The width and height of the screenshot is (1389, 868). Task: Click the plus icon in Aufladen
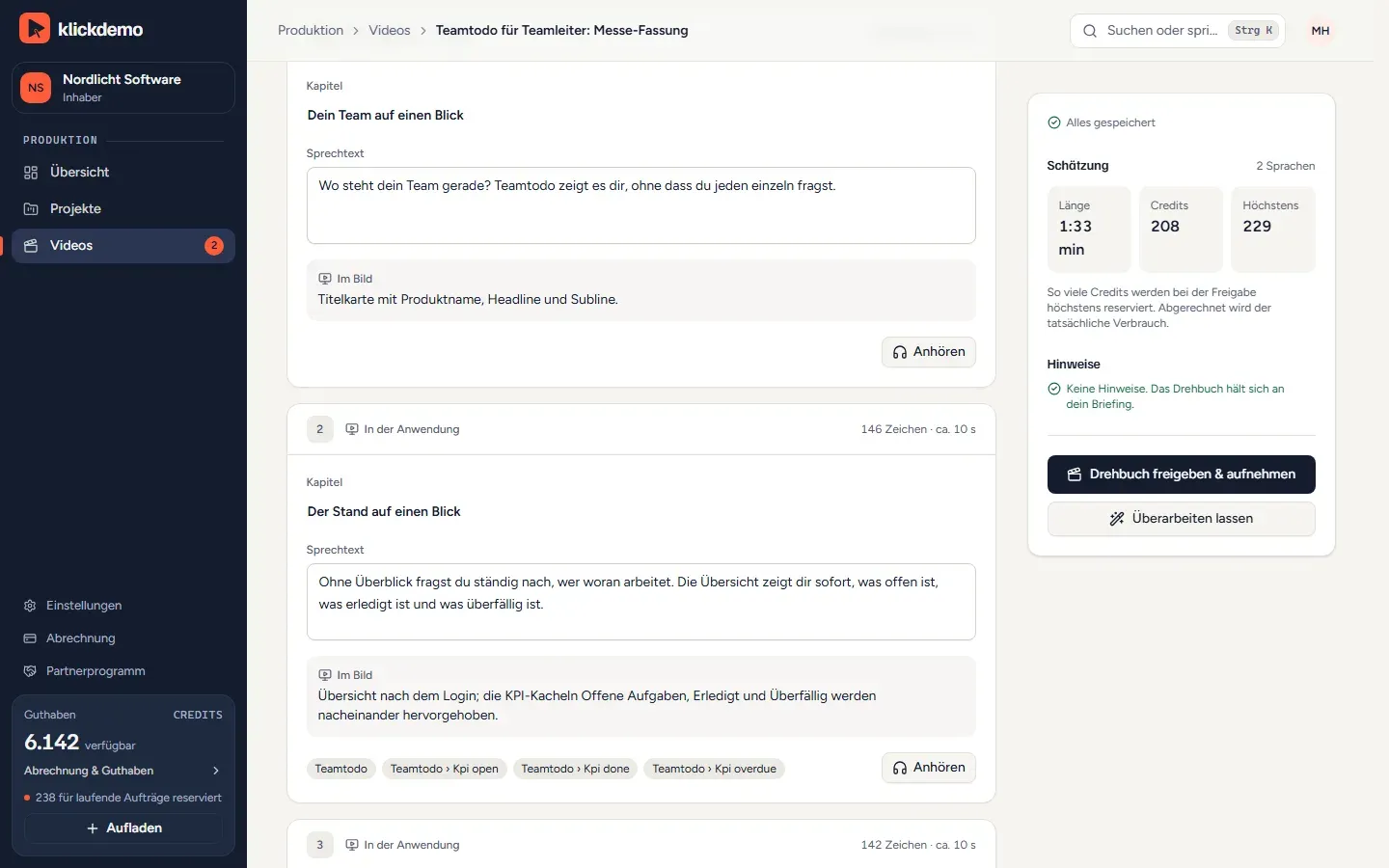point(93,828)
